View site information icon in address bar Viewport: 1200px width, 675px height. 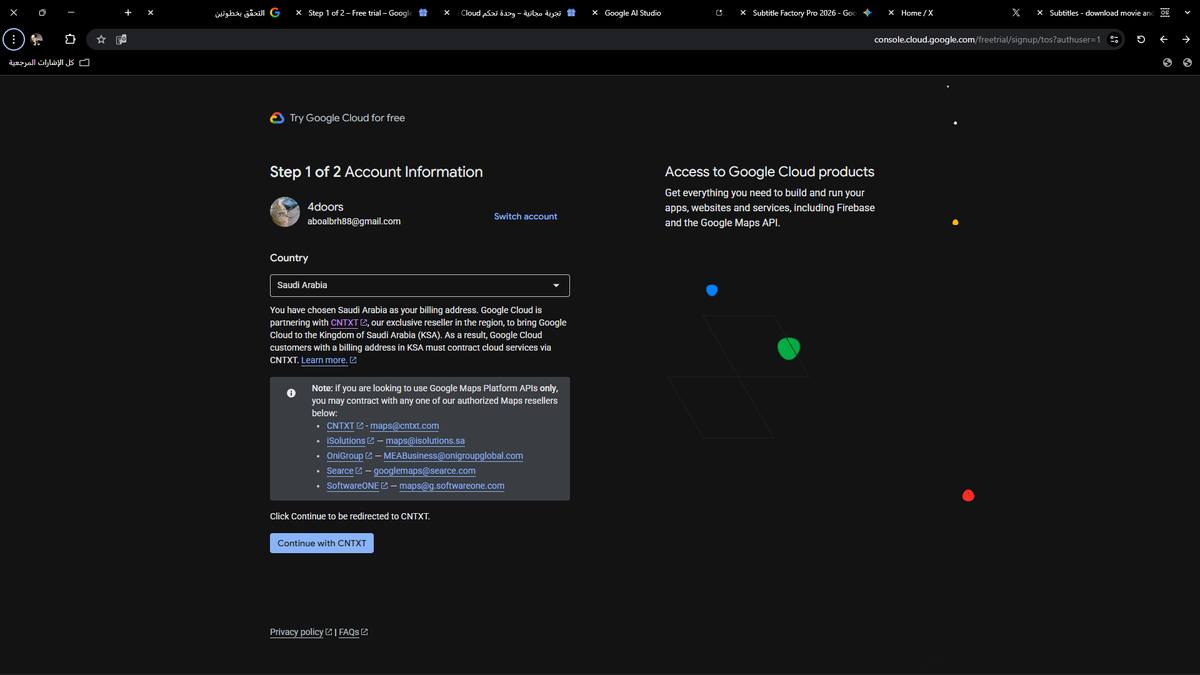pyautogui.click(x=1115, y=39)
